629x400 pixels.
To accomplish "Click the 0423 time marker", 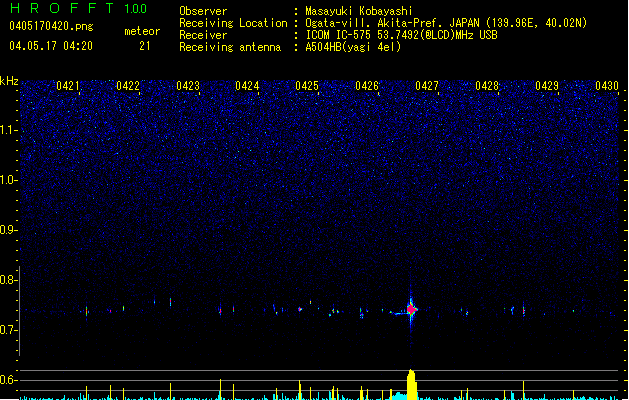I will pyautogui.click(x=188, y=86).
